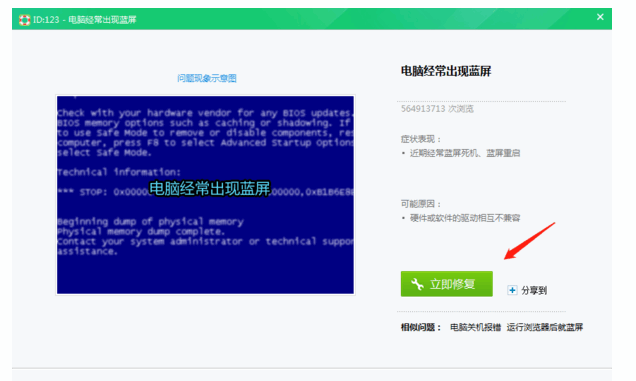
Task: Click the 问题现象示意图 link above the image
Action: (207, 78)
